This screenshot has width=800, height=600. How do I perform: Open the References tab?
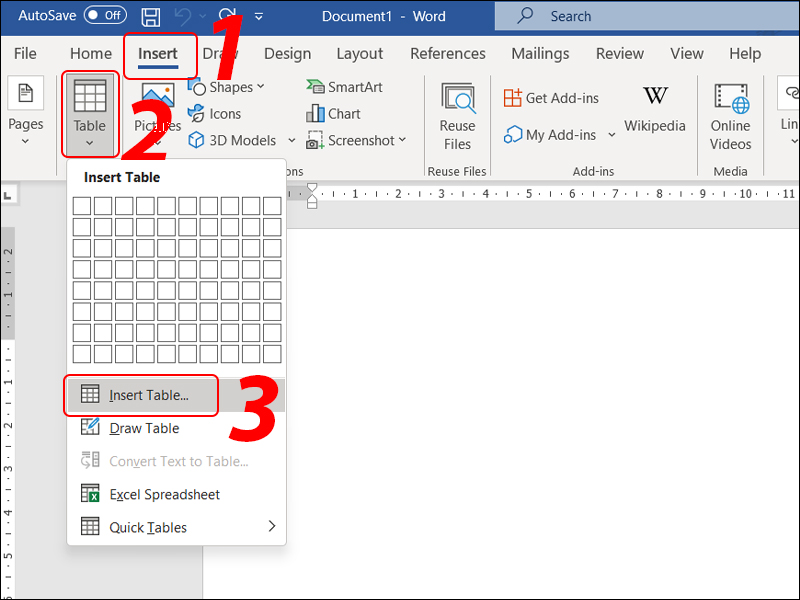[447, 54]
